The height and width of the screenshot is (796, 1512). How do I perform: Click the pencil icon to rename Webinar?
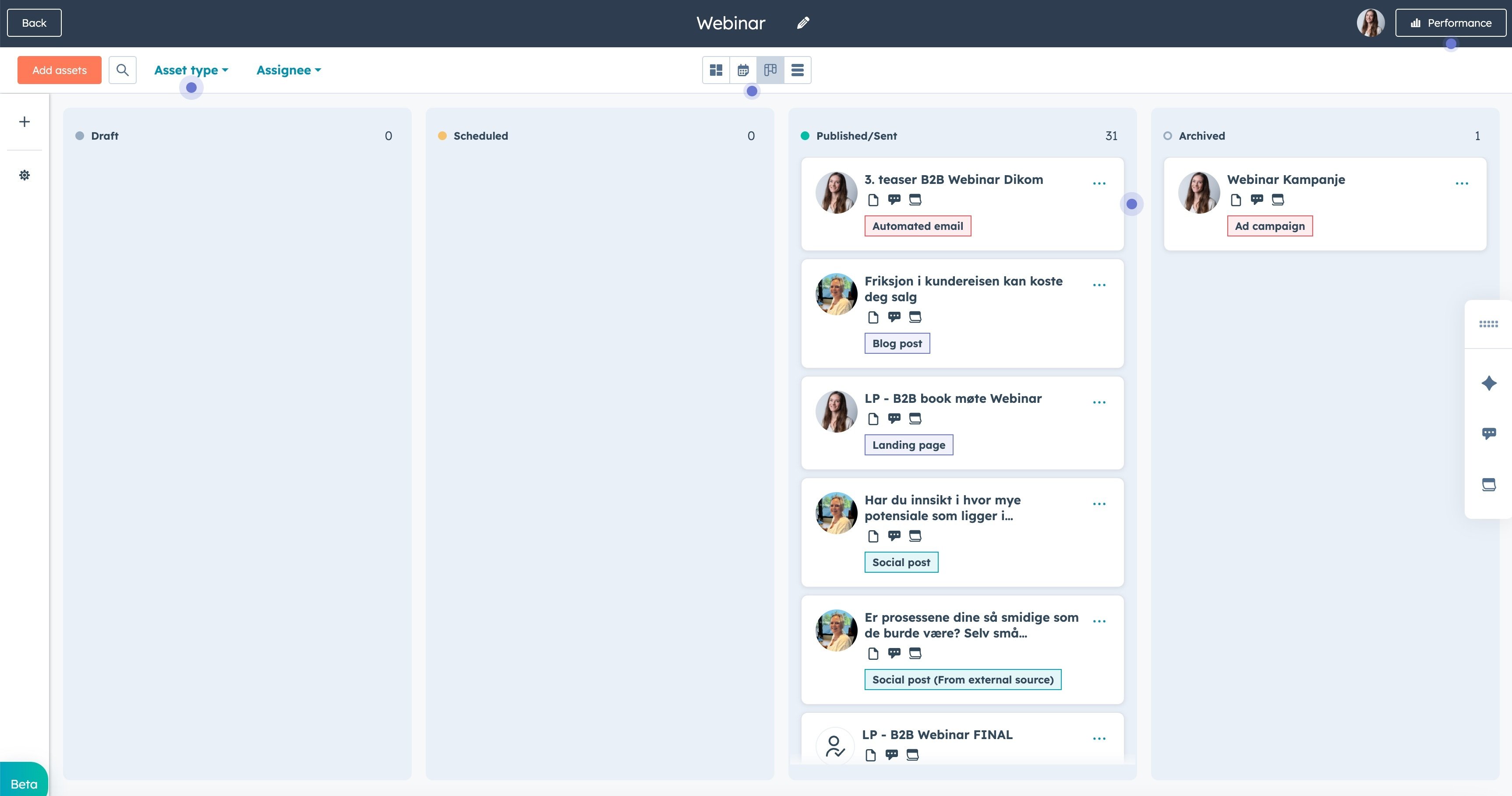803,23
